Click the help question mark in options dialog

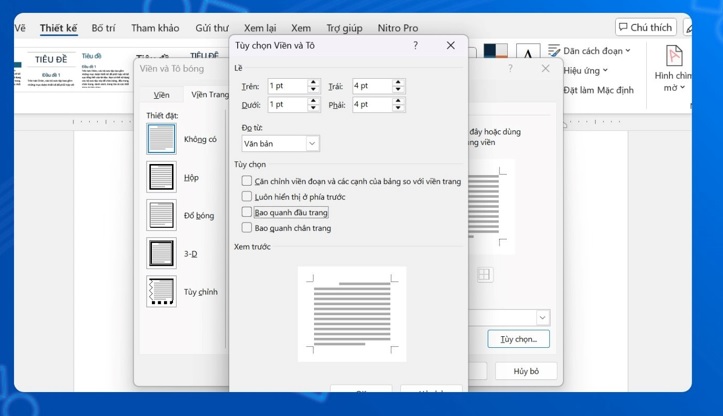click(416, 46)
